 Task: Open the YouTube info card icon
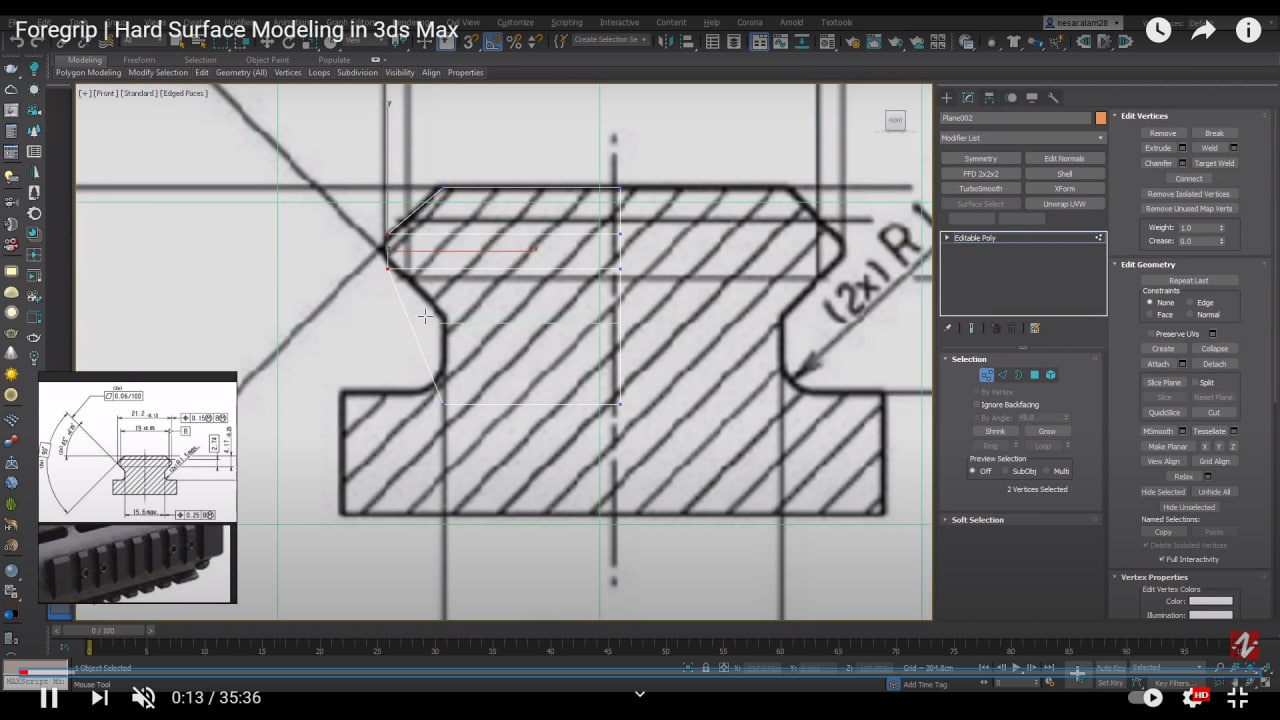coord(1248,30)
